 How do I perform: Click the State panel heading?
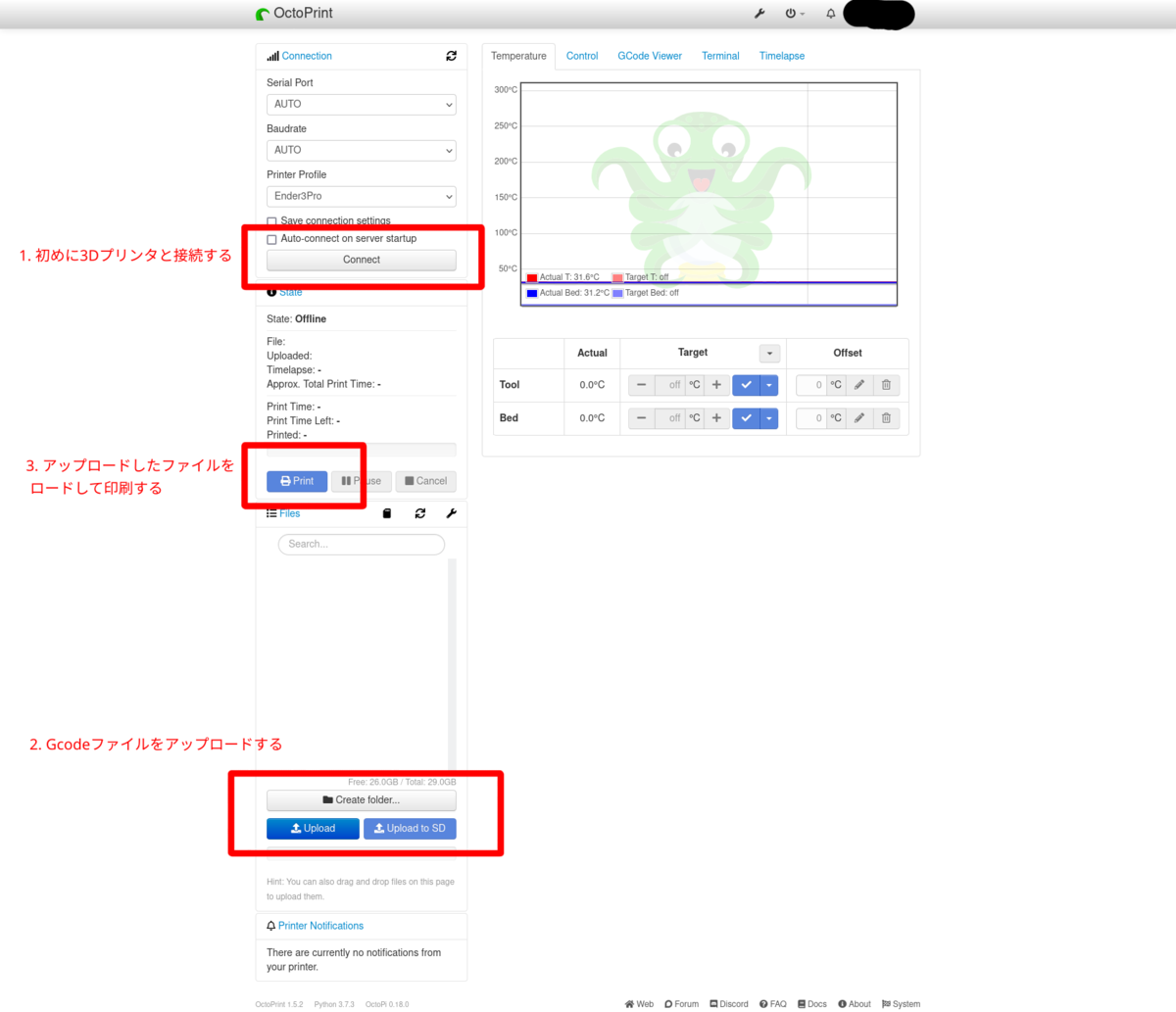[x=284, y=292]
